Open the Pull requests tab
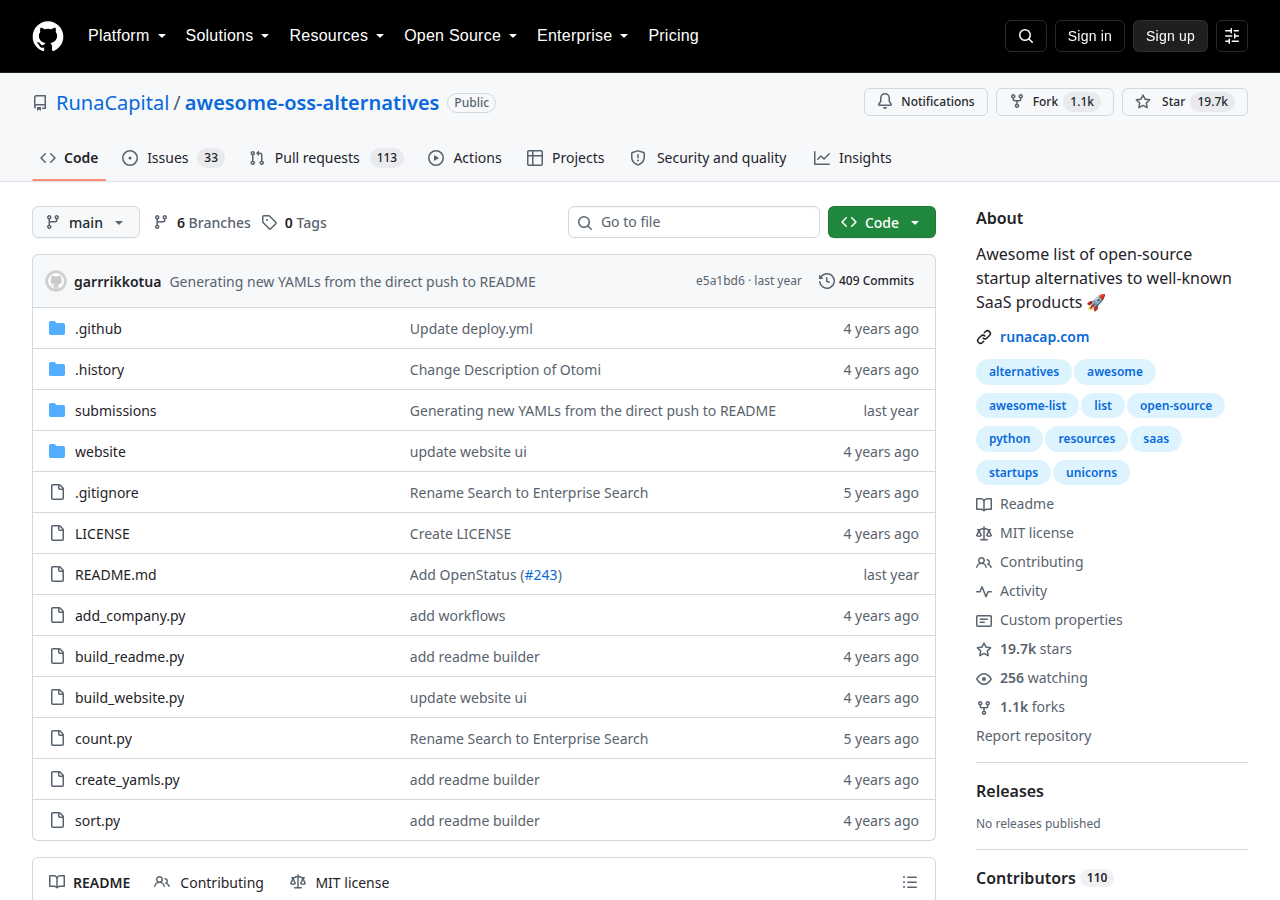 pyautogui.click(x=326, y=158)
